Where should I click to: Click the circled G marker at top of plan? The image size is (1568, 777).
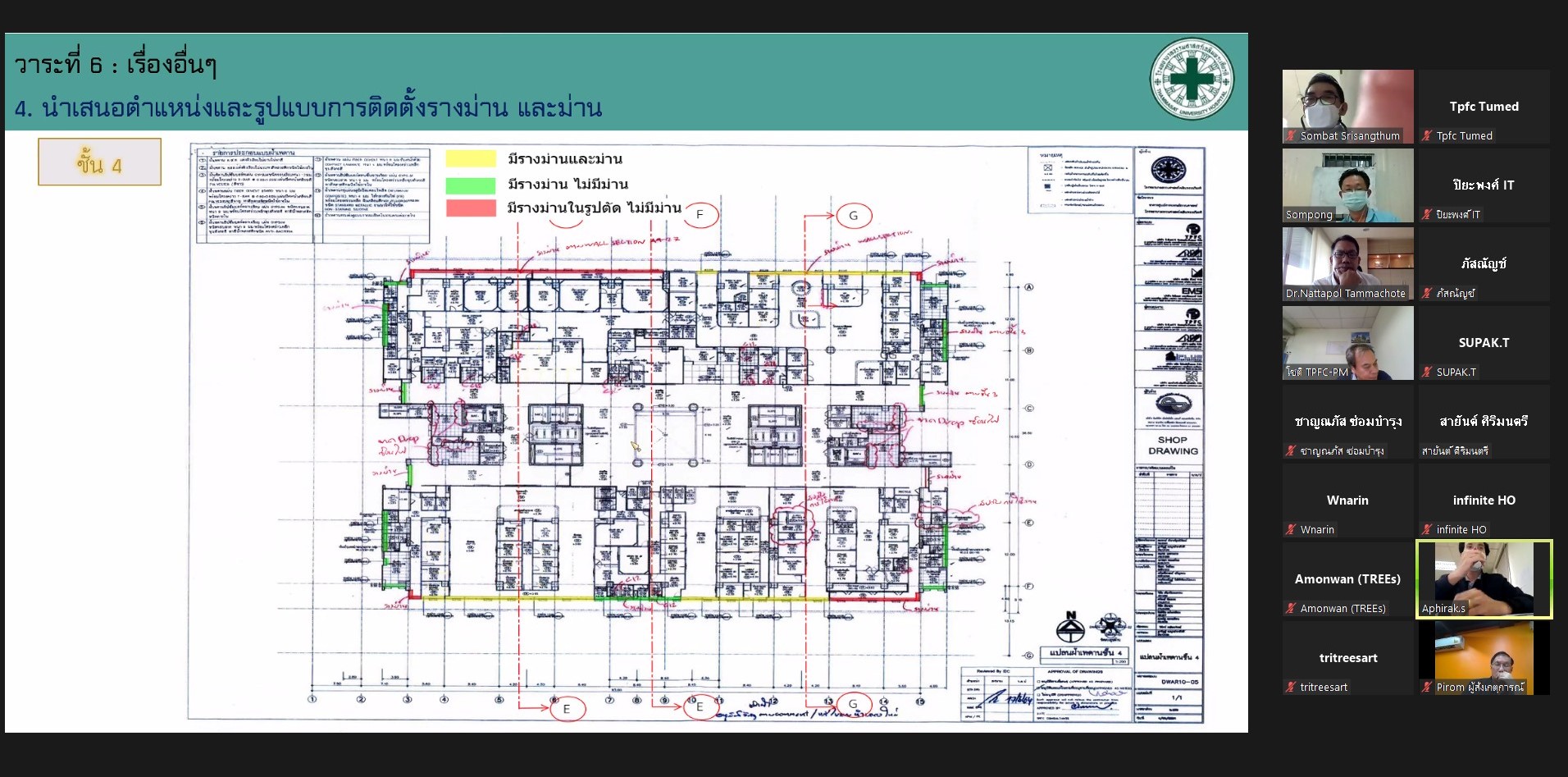click(x=853, y=216)
